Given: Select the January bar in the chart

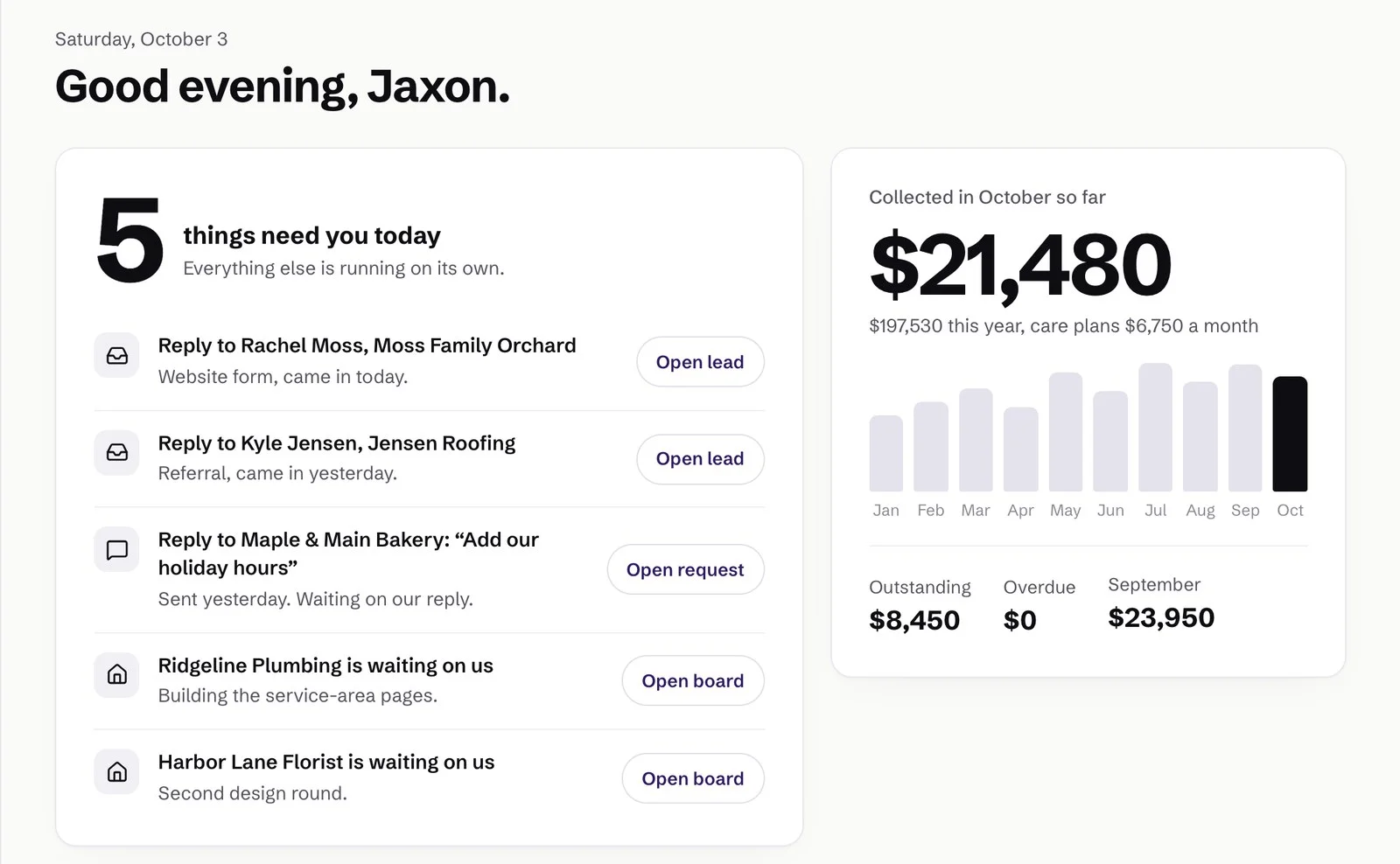Looking at the screenshot, I should point(885,453).
